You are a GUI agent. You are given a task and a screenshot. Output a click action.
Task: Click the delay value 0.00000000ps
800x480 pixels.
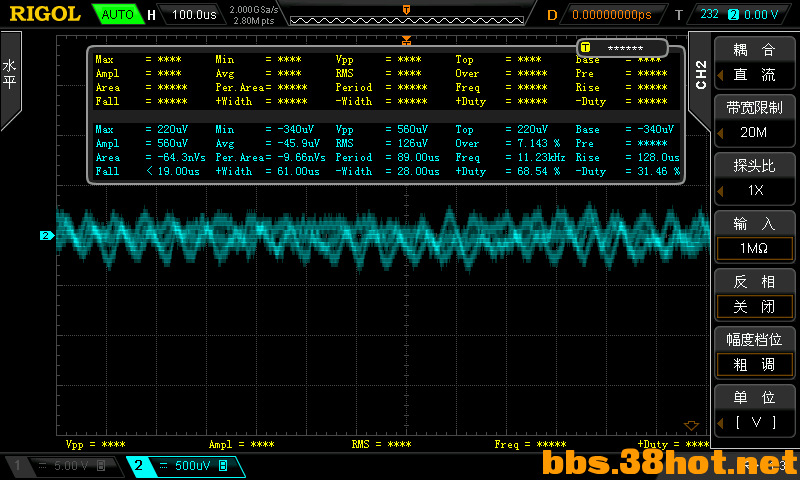click(612, 15)
